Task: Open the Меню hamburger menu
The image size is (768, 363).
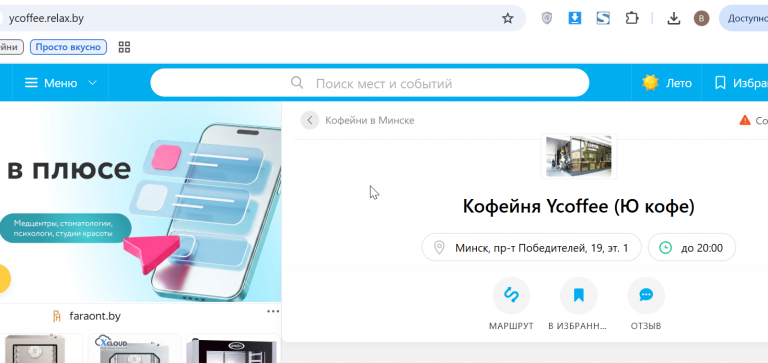Action: (51, 83)
